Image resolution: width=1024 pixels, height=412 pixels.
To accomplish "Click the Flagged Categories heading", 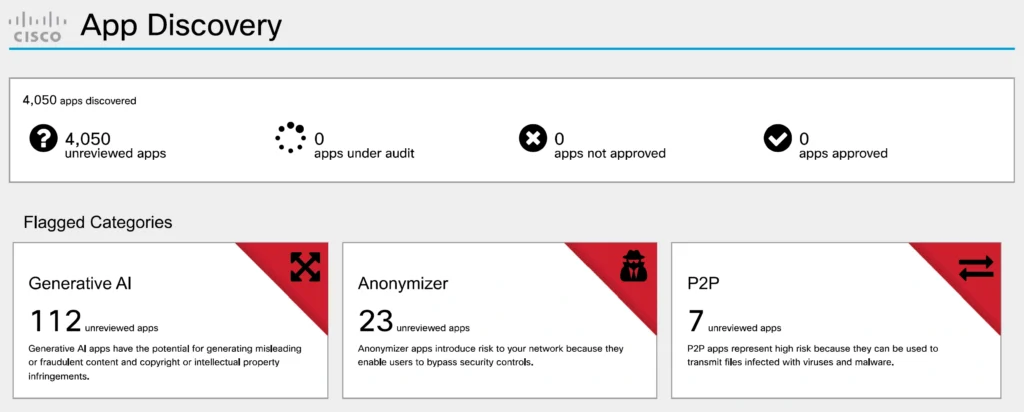I will tap(98, 223).
